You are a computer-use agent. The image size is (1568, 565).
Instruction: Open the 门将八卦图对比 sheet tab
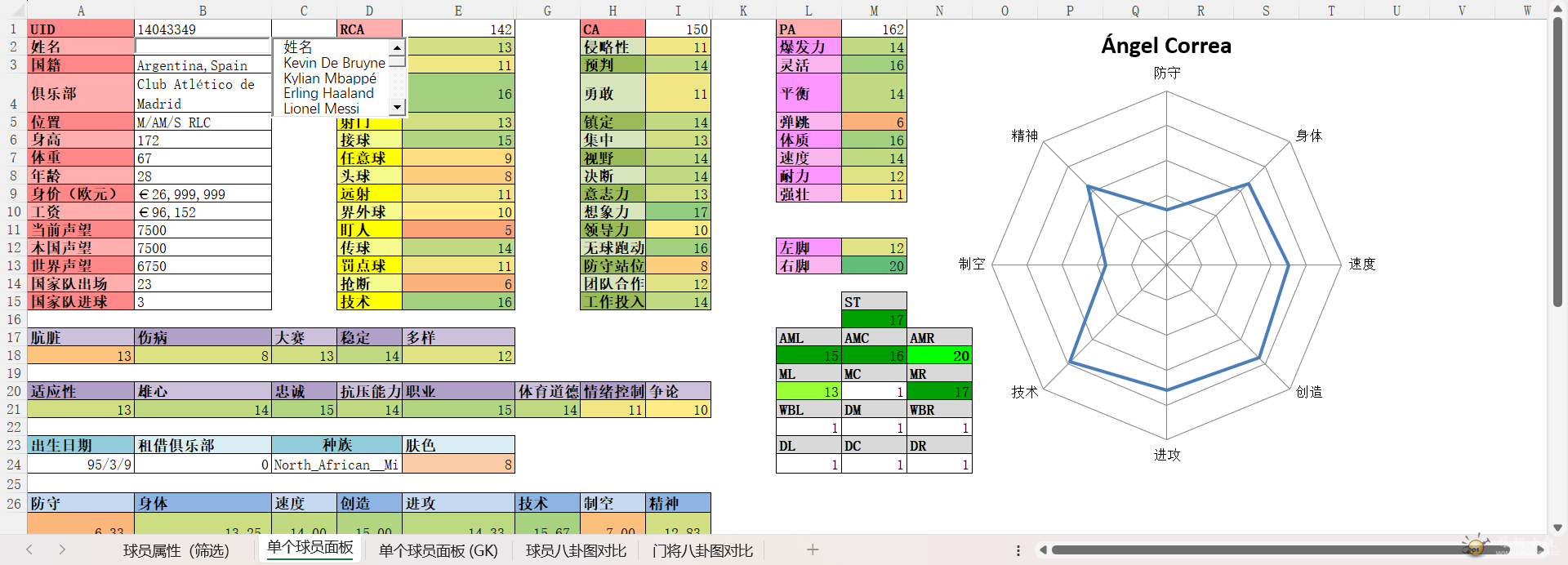[703, 550]
